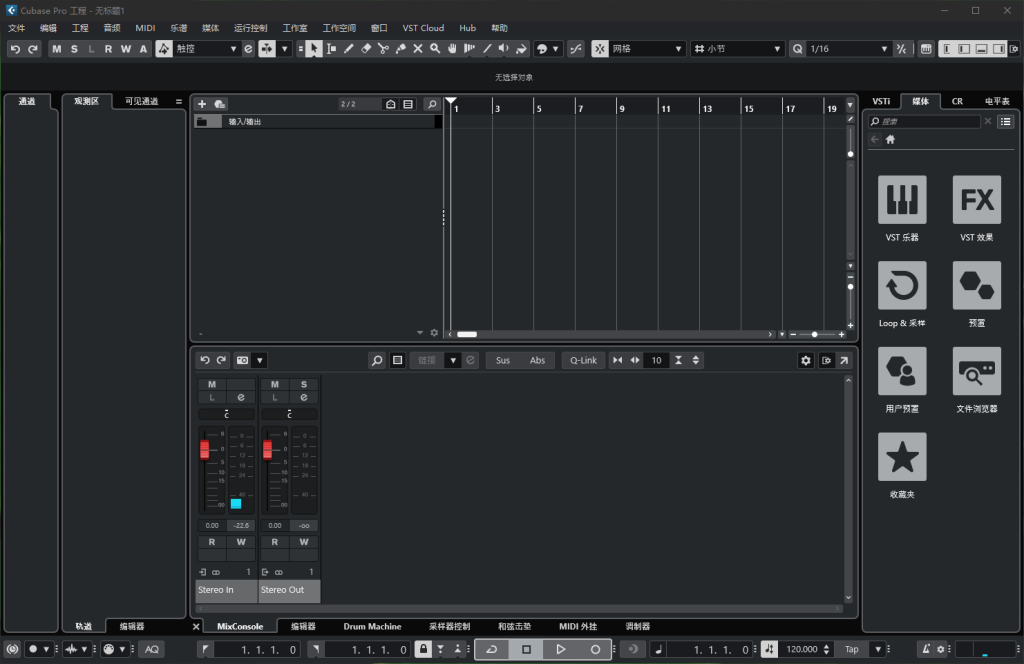Click the Sus button in MixConsole
This screenshot has width=1024, height=664.
[x=502, y=360]
